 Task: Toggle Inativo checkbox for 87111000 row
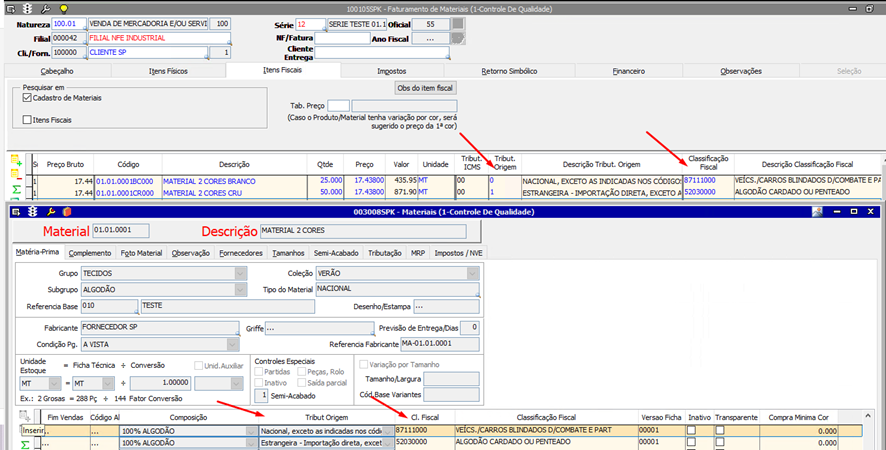tap(691, 431)
